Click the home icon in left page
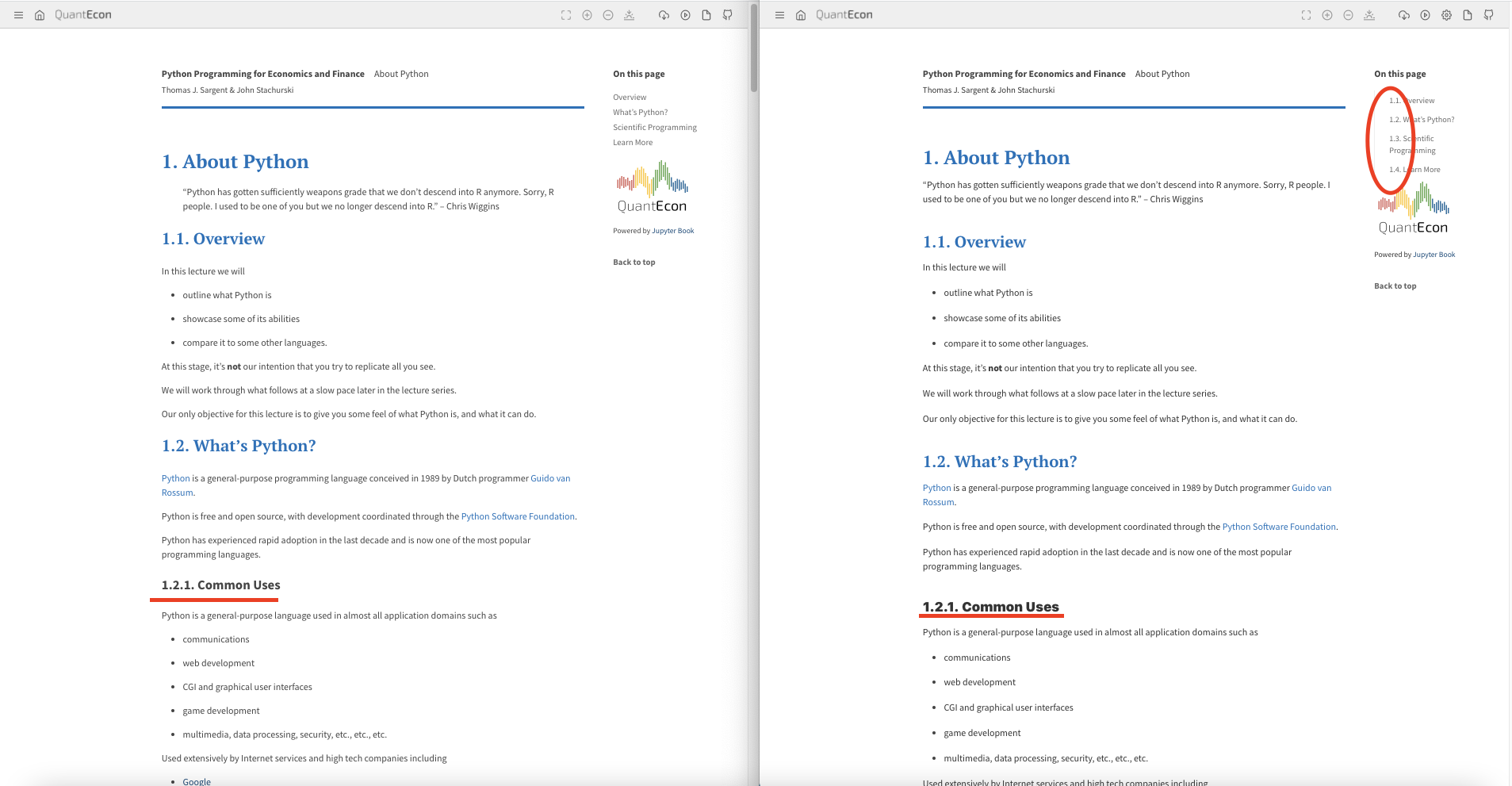 (x=40, y=15)
